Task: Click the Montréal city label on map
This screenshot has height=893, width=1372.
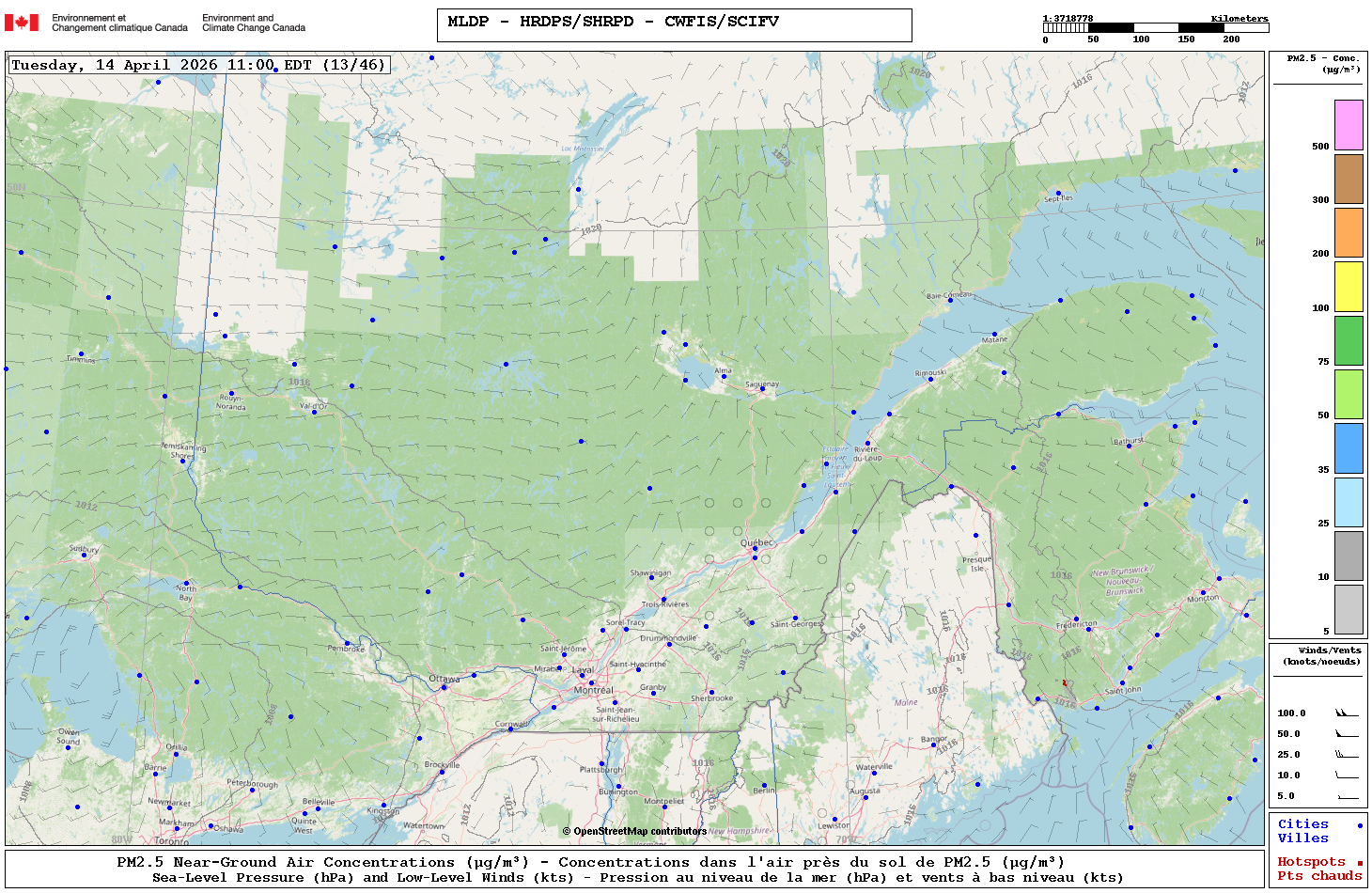Action: click(593, 690)
